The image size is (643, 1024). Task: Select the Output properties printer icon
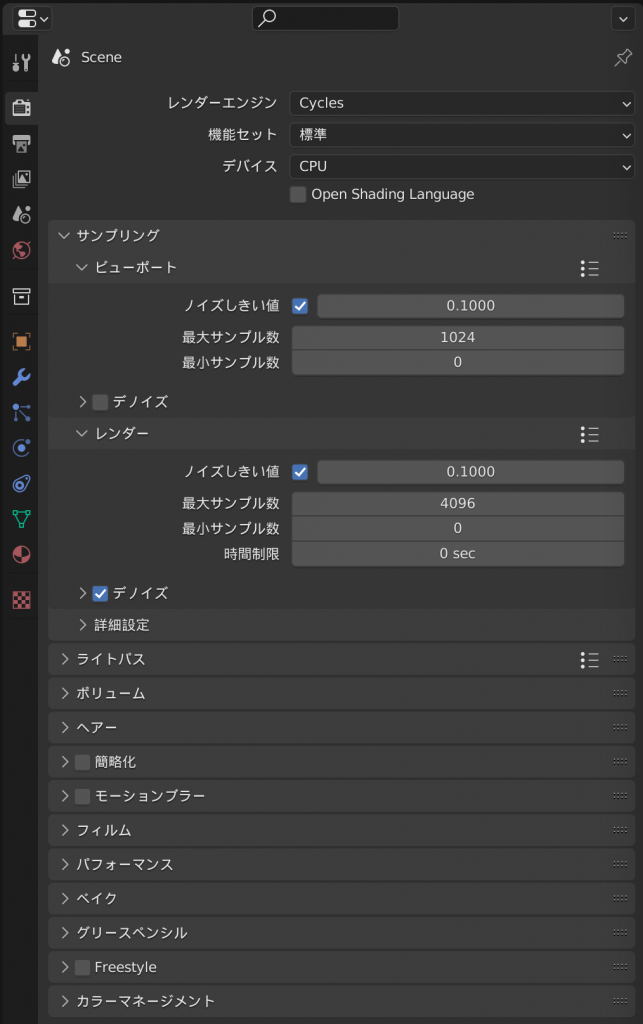tap(22, 143)
